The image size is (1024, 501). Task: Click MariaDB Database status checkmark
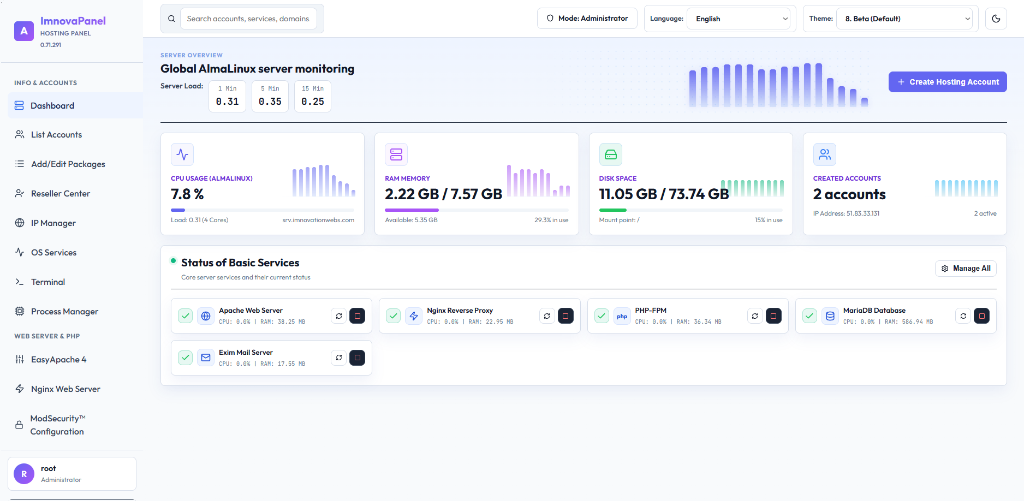(x=810, y=316)
